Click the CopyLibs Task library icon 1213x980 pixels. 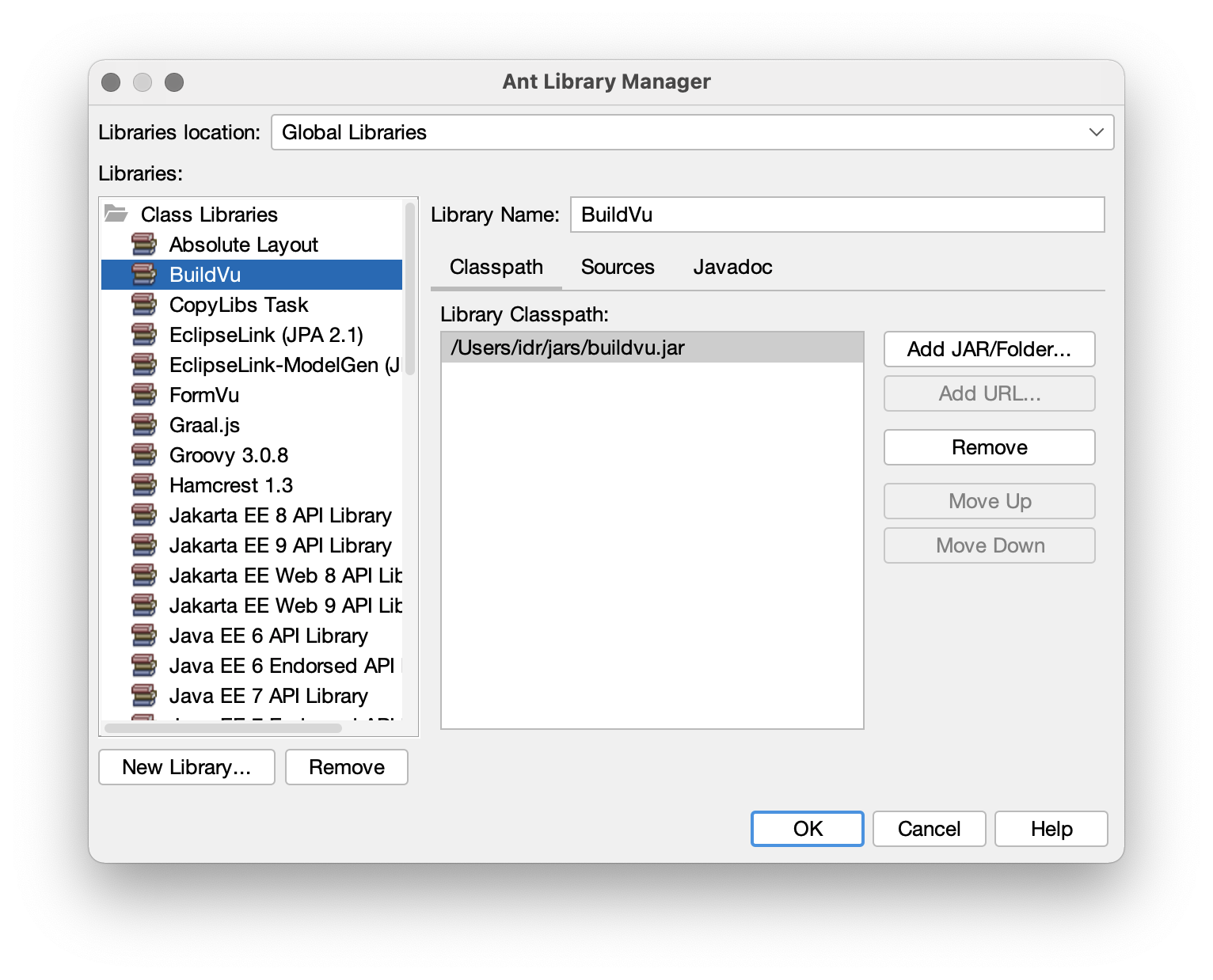(x=146, y=304)
